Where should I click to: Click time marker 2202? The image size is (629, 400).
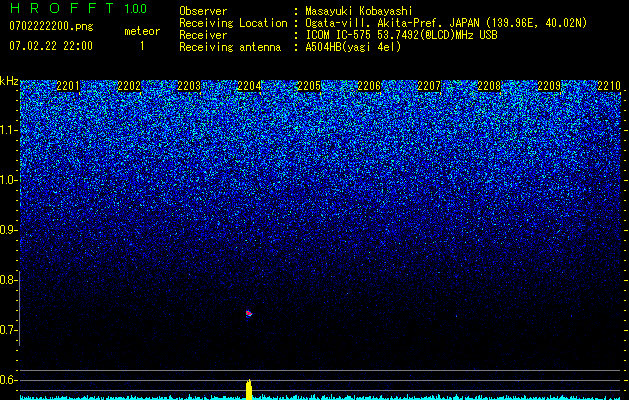tap(129, 86)
